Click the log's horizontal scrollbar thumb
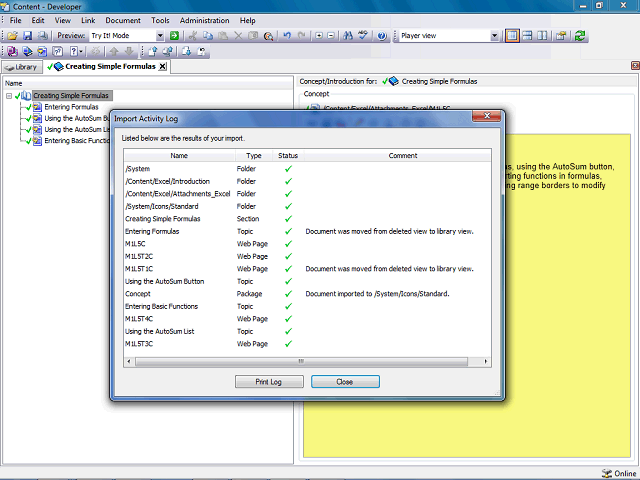The image size is (640, 480). (x=301, y=361)
